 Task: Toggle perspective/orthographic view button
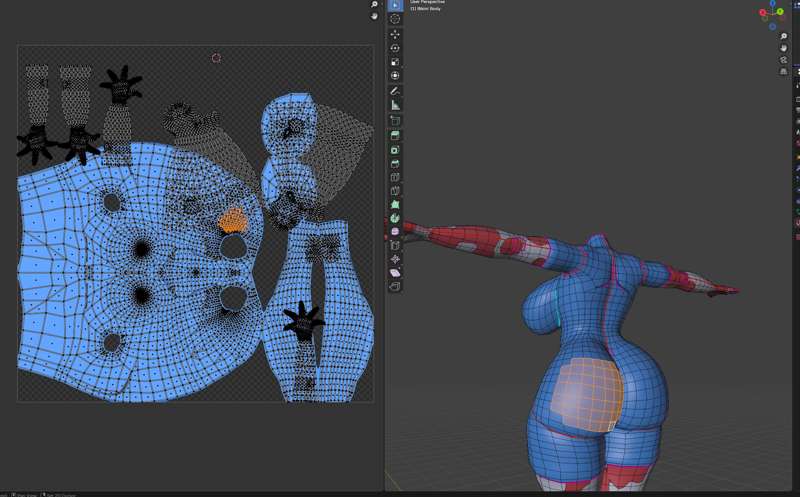point(784,71)
